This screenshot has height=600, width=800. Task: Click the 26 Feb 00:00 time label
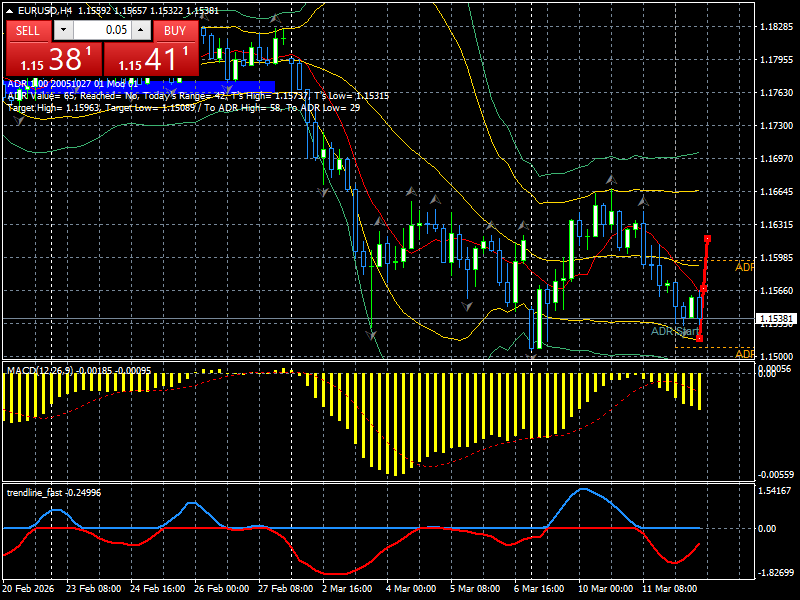[221, 589]
